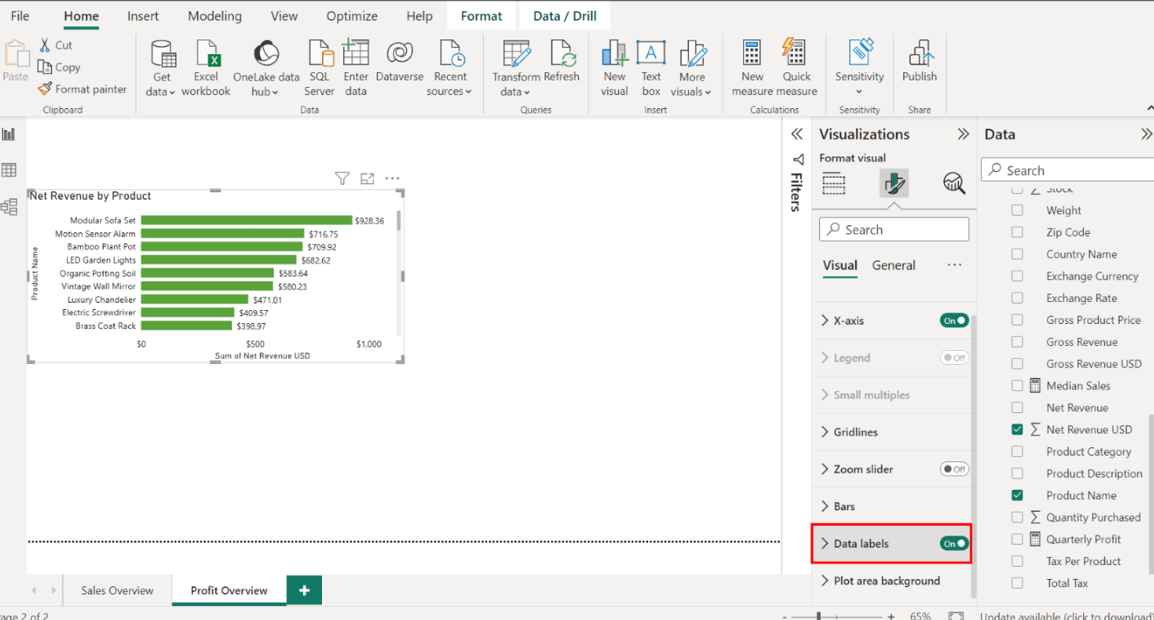Turn off the Data labels toggle

click(x=954, y=544)
